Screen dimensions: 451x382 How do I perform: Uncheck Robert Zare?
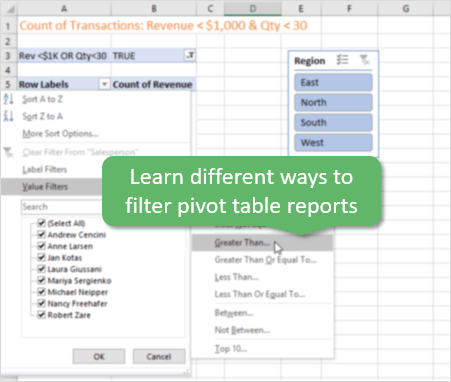click(x=41, y=315)
